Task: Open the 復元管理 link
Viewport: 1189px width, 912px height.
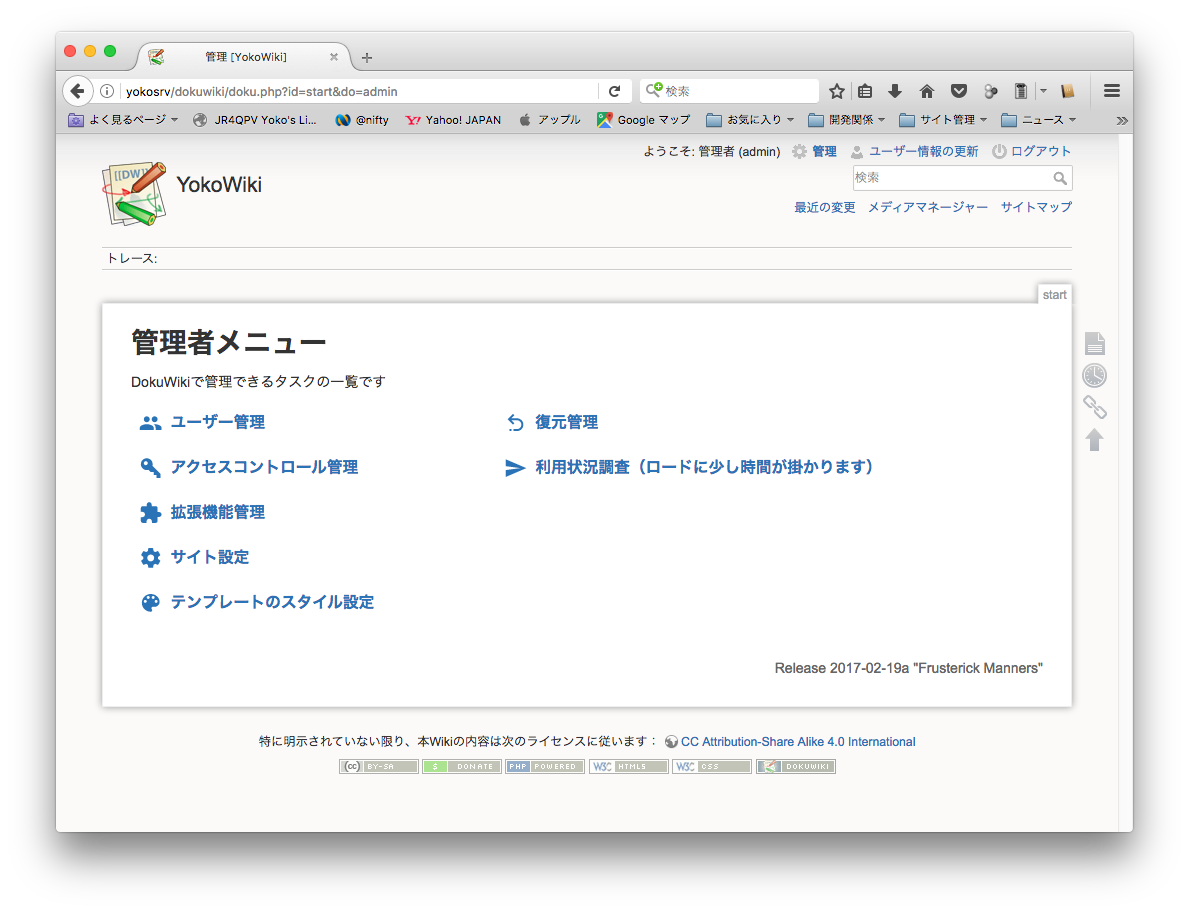Action: [x=566, y=422]
